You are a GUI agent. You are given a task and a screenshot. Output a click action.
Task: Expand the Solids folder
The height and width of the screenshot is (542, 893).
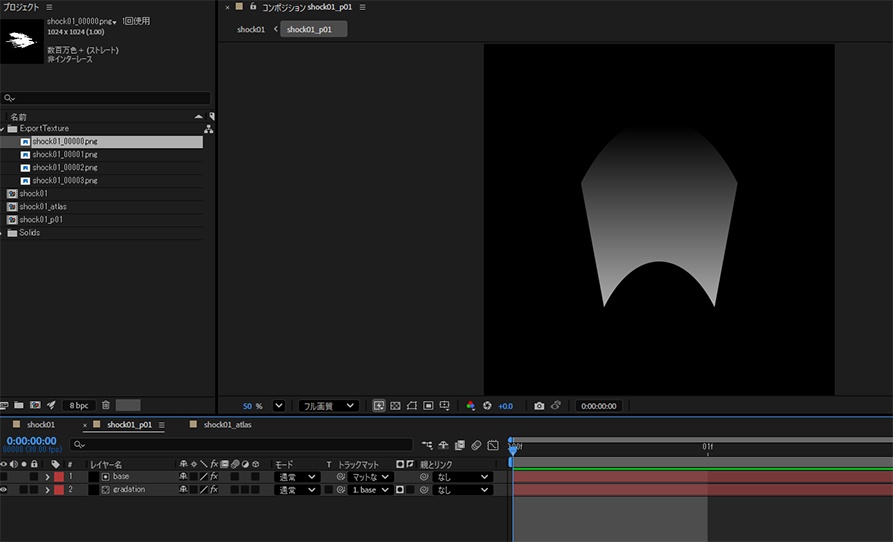2,233
